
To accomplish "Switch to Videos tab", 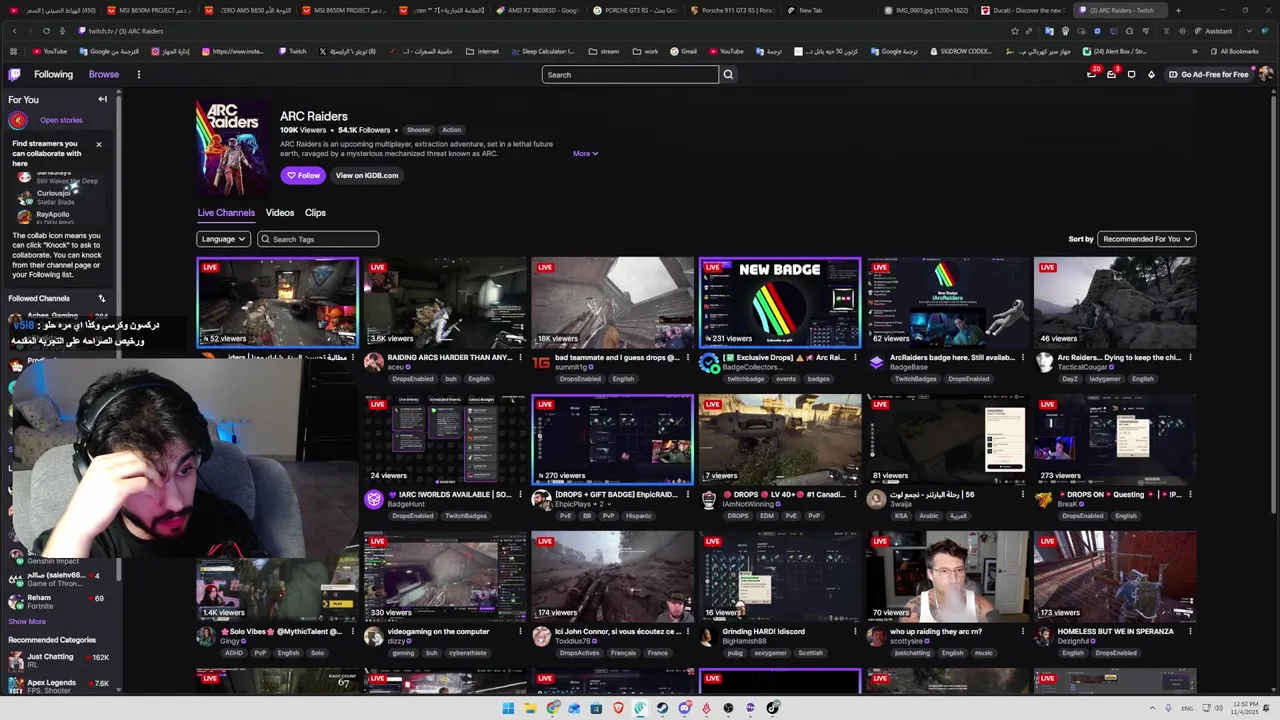I will [x=280, y=213].
